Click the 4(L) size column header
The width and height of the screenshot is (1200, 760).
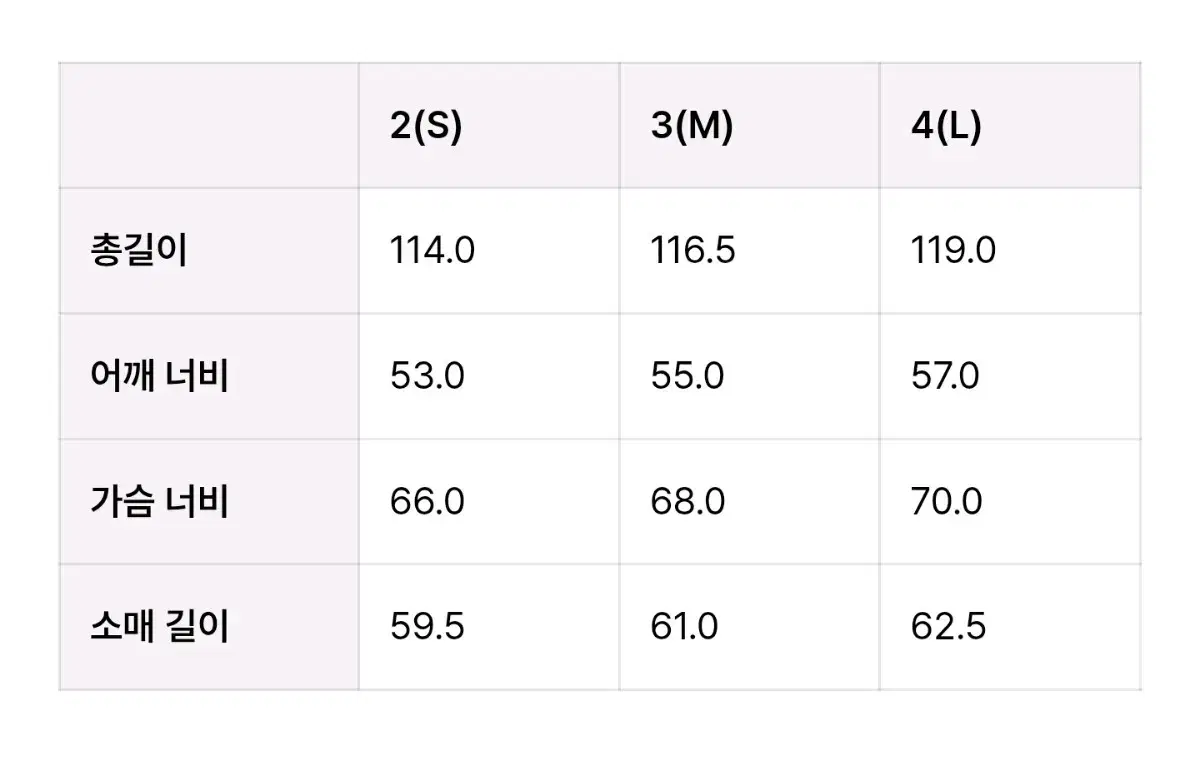tap(946, 127)
